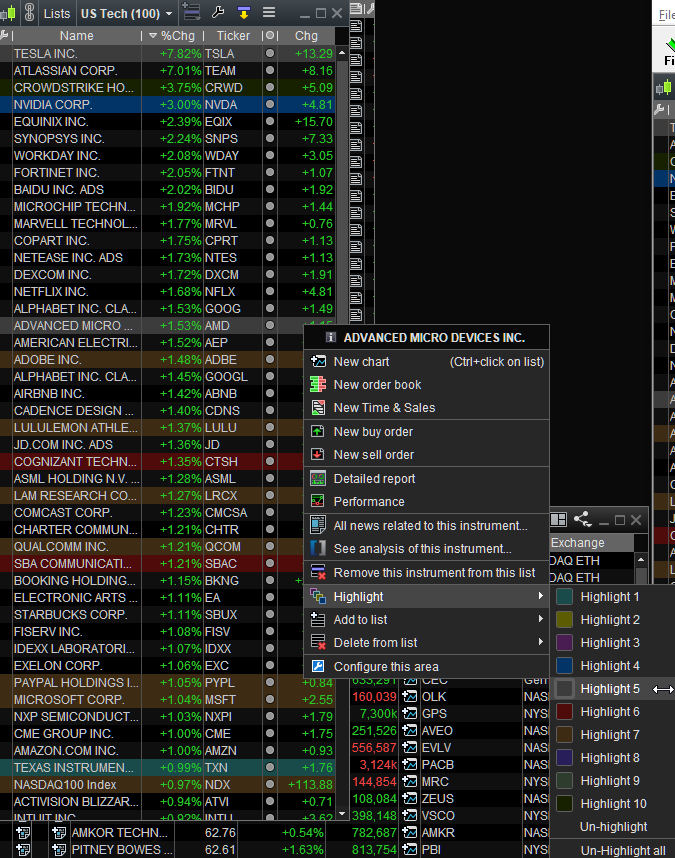Viewport: 675px width, 858px height.
Task: Select New Time & Sales menu entry
Action: pyautogui.click(x=427, y=408)
